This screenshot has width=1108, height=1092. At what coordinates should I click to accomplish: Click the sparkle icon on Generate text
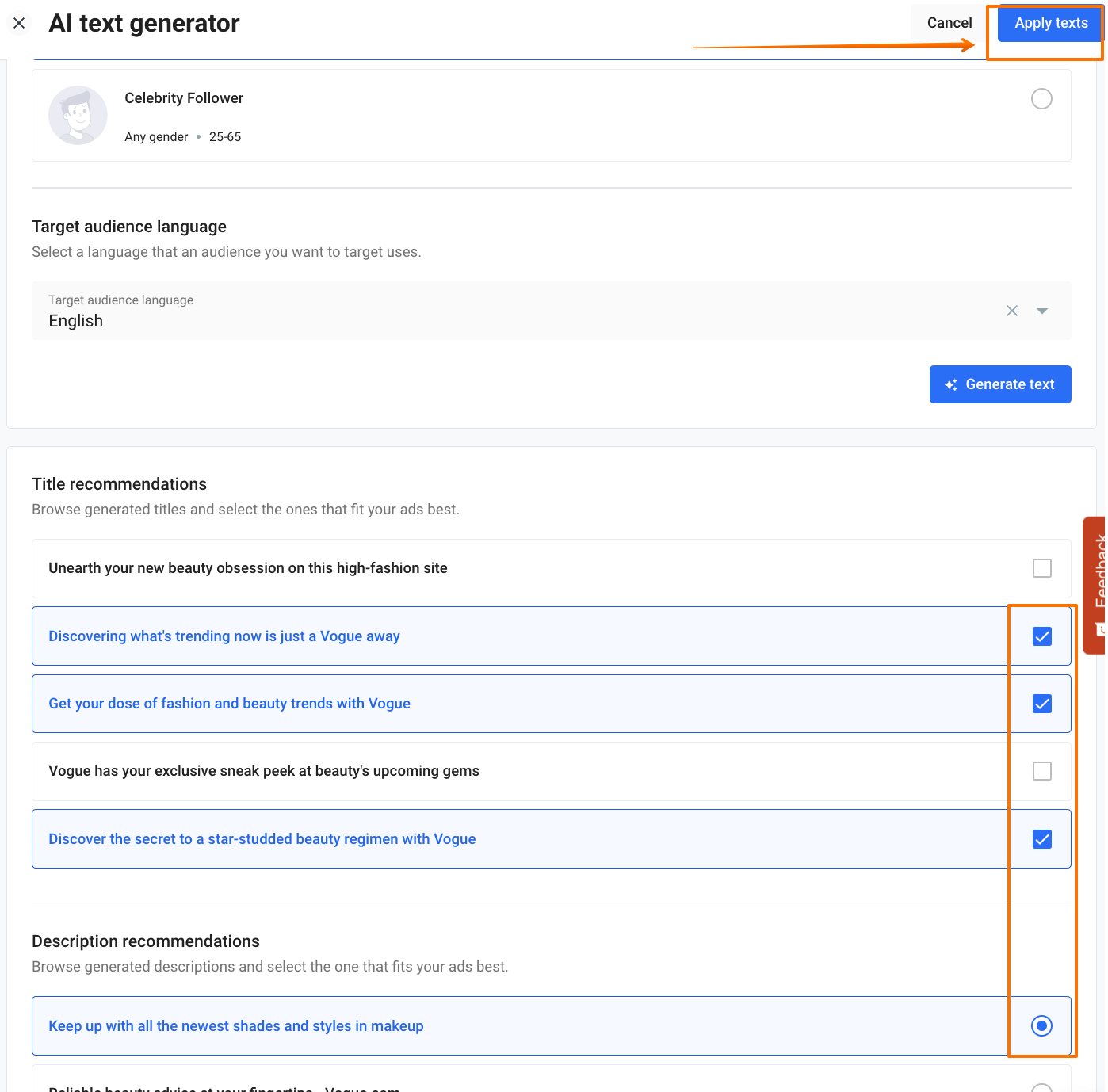point(951,384)
